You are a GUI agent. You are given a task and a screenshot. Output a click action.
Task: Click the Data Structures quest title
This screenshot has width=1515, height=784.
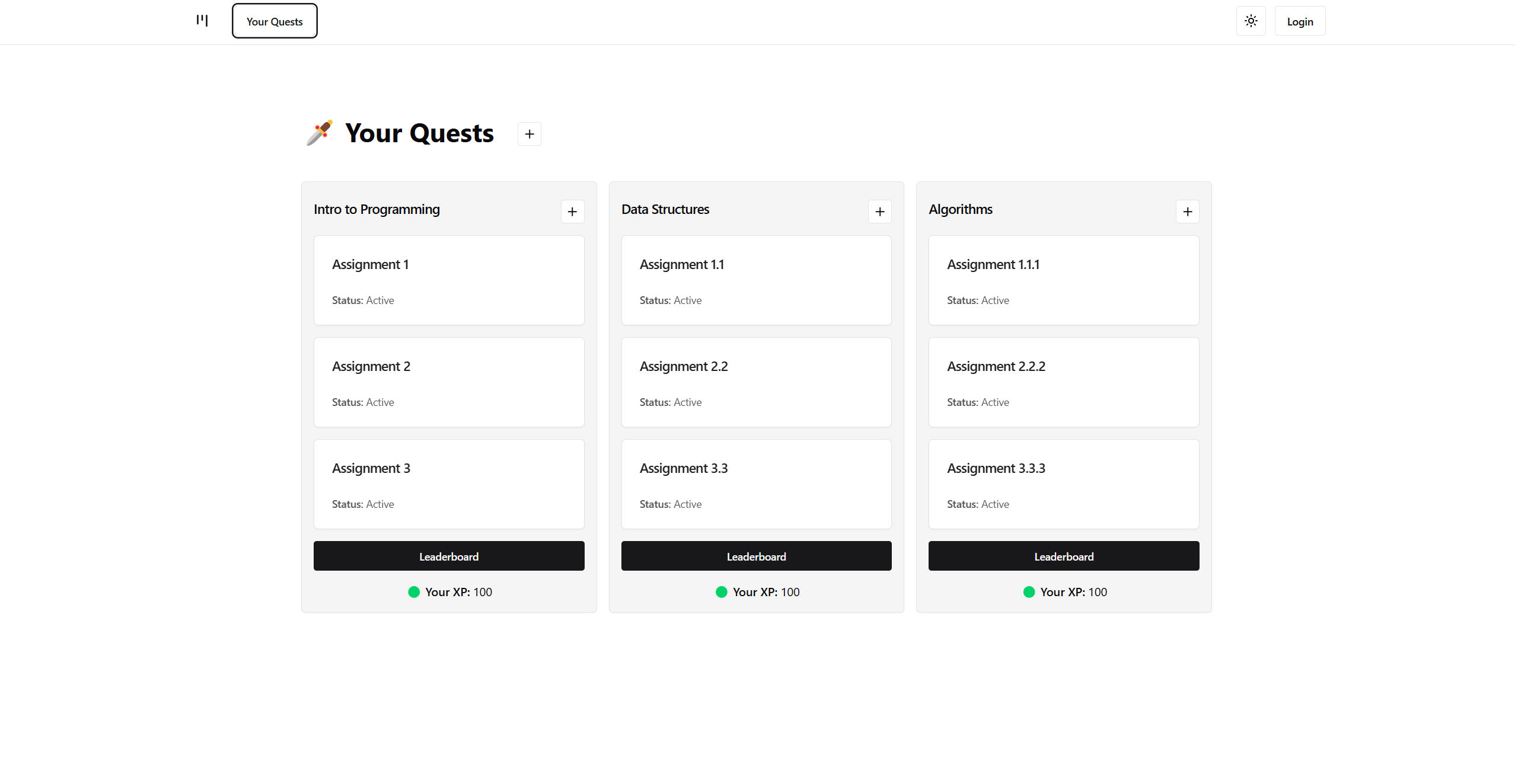[665, 209]
